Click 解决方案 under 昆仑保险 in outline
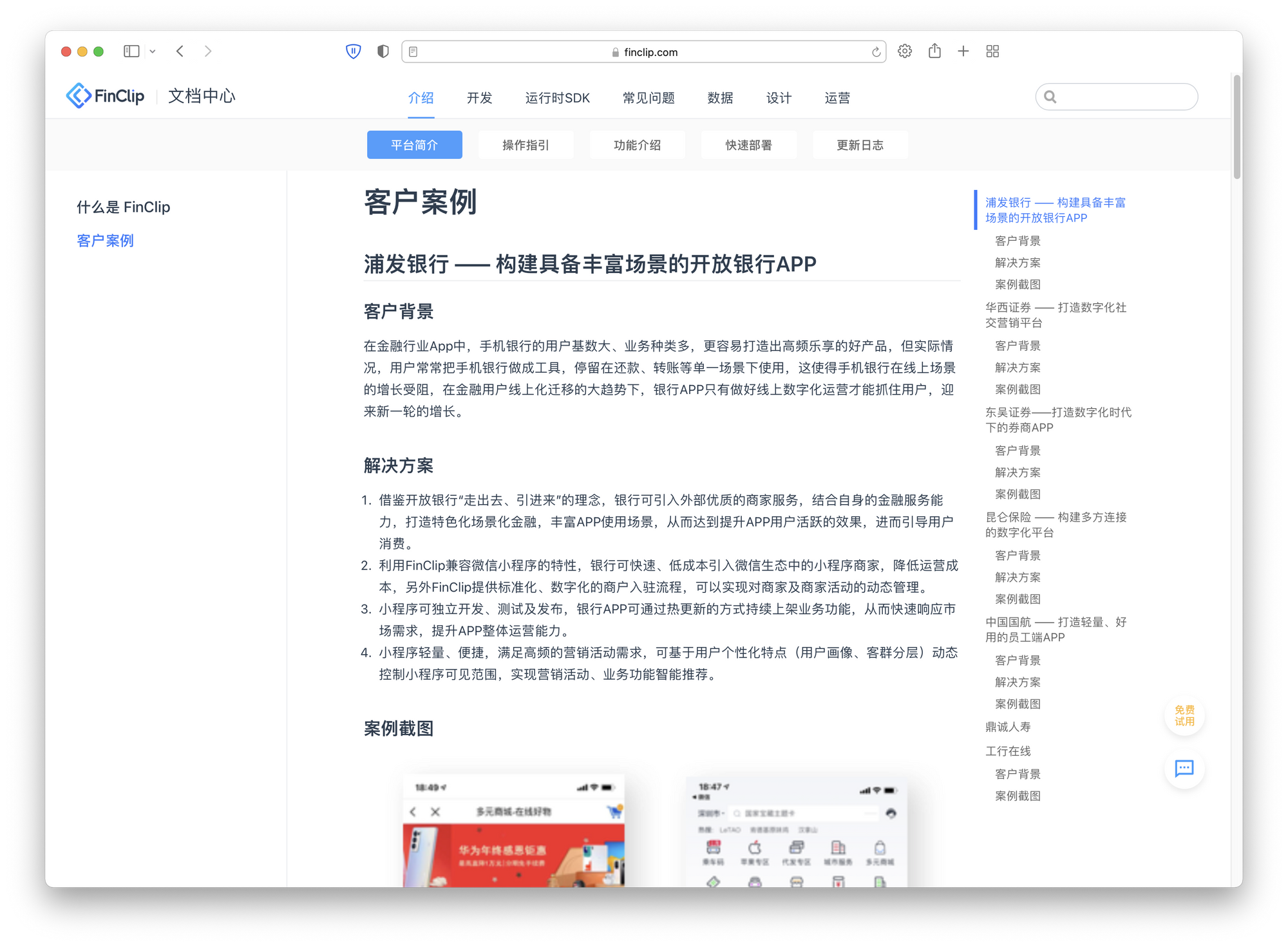The width and height of the screenshot is (1288, 947). pos(1018,577)
